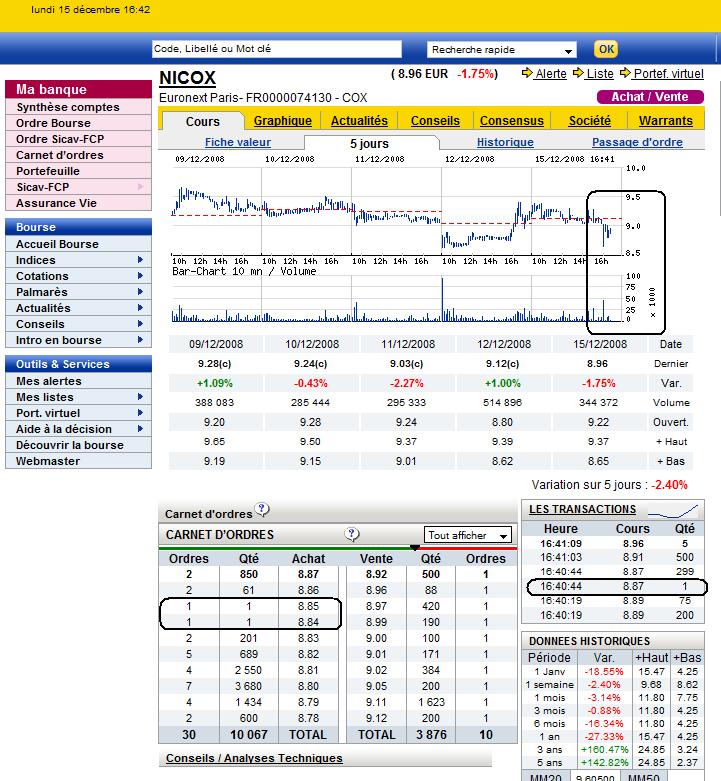Switch to the Warrants tab

tap(666, 121)
